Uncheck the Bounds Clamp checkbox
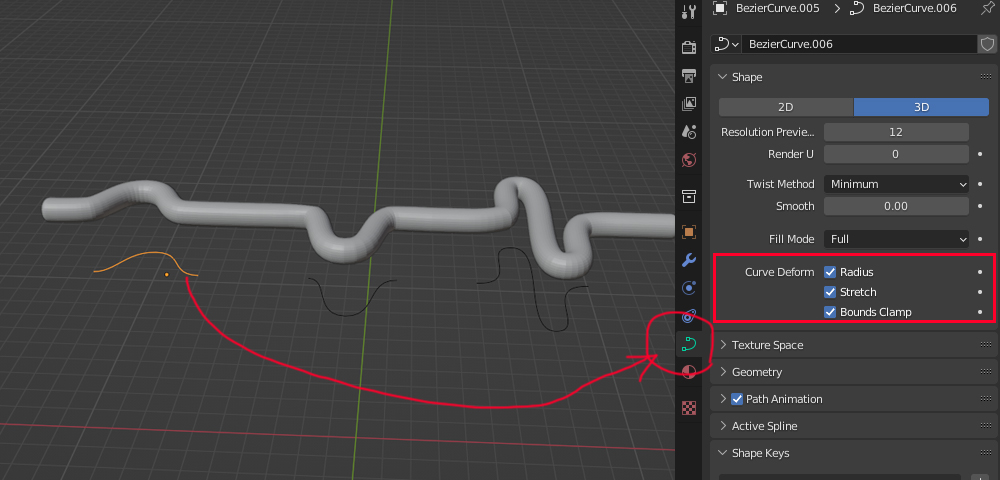 tap(830, 312)
